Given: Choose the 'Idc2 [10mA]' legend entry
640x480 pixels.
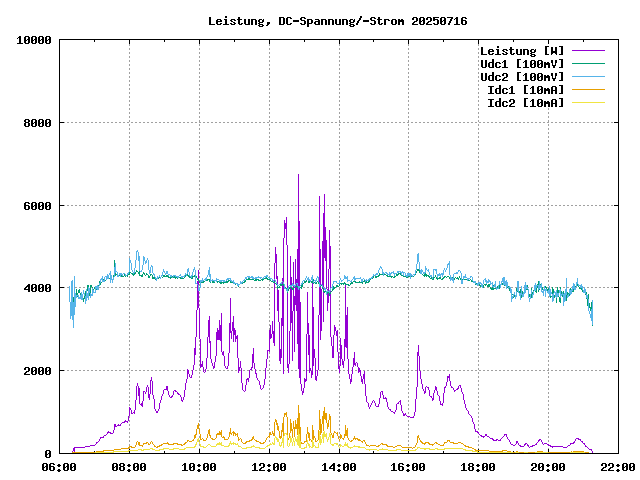Looking at the screenshot, I should tap(525, 103).
